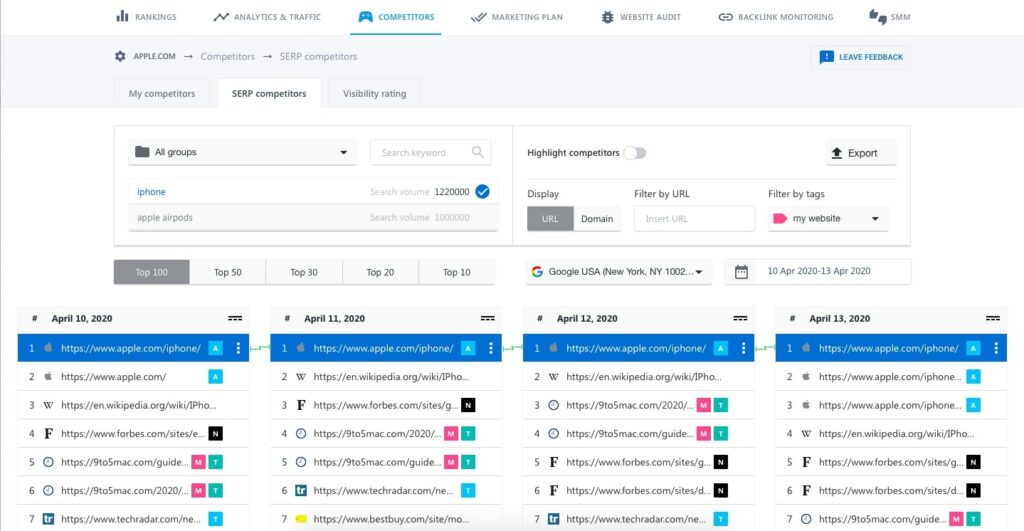Switch to Visibility rating tab
This screenshot has height=531, width=1024.
(374, 93)
